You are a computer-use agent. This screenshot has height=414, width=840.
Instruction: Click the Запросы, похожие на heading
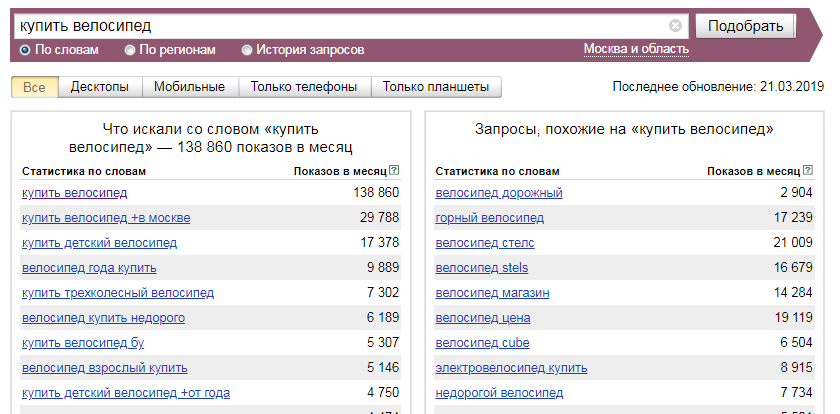(x=624, y=130)
